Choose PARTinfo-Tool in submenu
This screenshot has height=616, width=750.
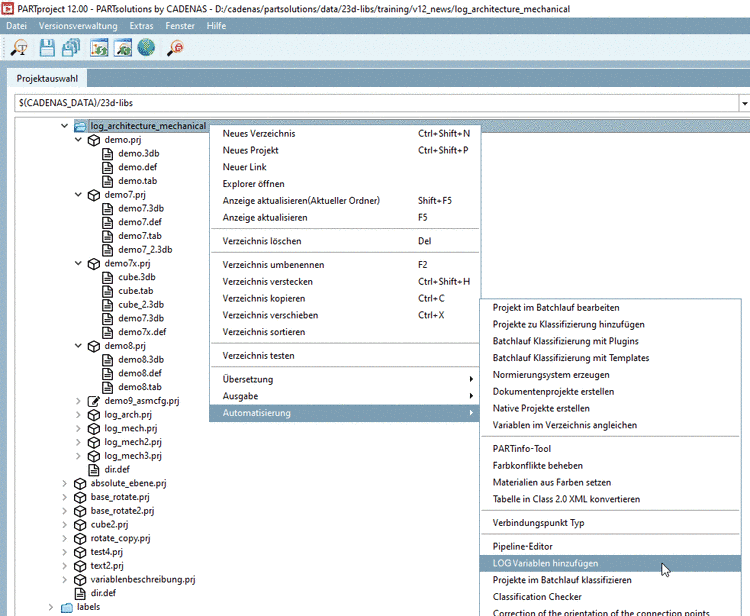pos(611,449)
